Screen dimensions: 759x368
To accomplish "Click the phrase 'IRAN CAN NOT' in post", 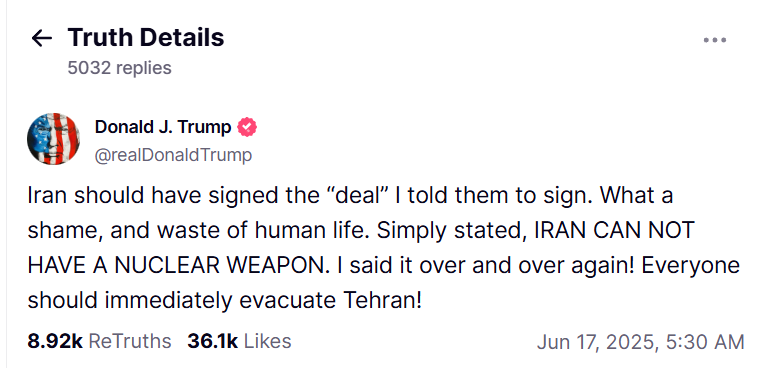I will coord(614,231).
